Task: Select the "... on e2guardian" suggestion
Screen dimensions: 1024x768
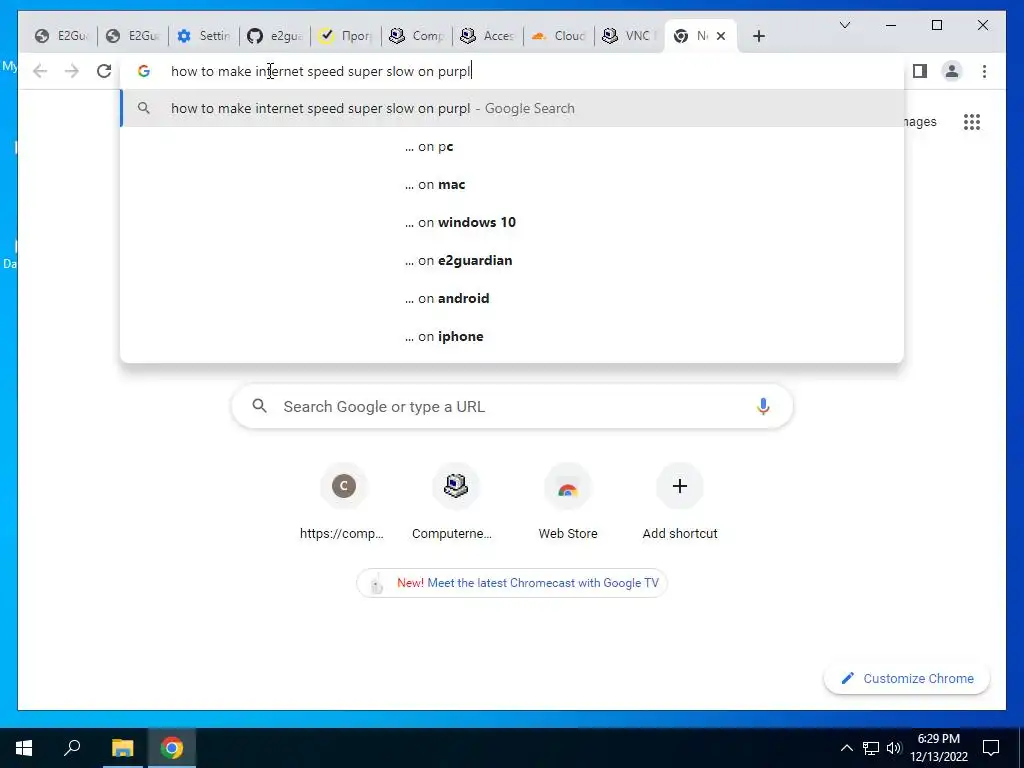Action: tap(512, 260)
